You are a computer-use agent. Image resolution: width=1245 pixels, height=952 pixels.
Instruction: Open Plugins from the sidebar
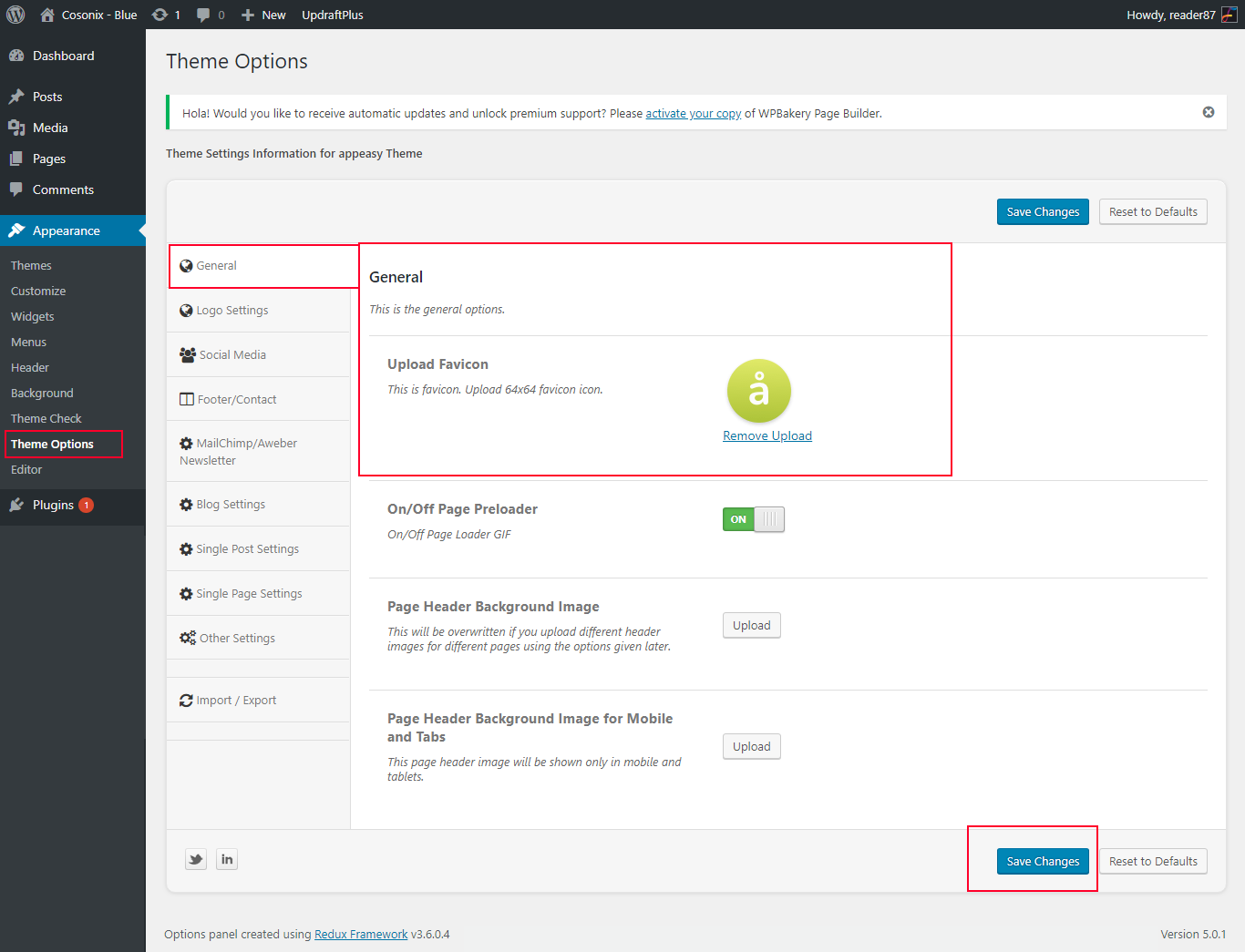53,505
